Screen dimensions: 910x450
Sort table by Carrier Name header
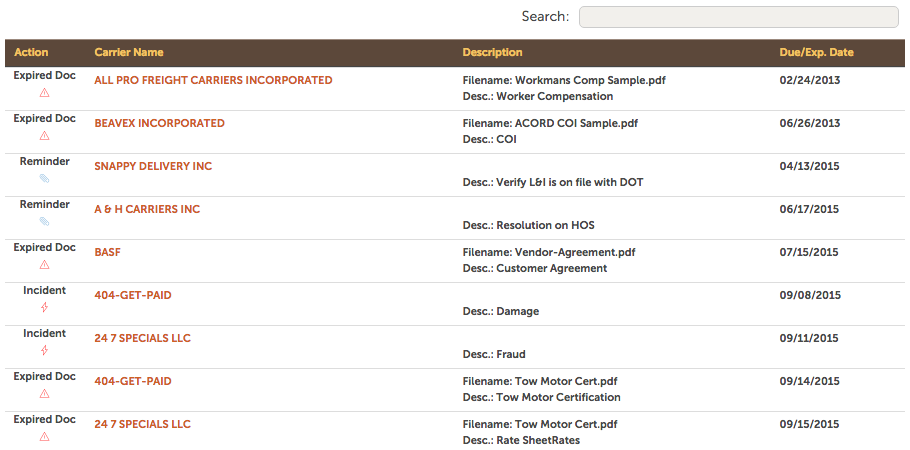click(x=129, y=52)
